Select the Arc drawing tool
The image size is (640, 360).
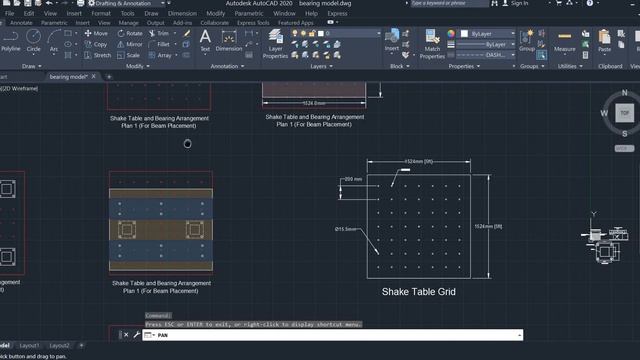pos(53,41)
